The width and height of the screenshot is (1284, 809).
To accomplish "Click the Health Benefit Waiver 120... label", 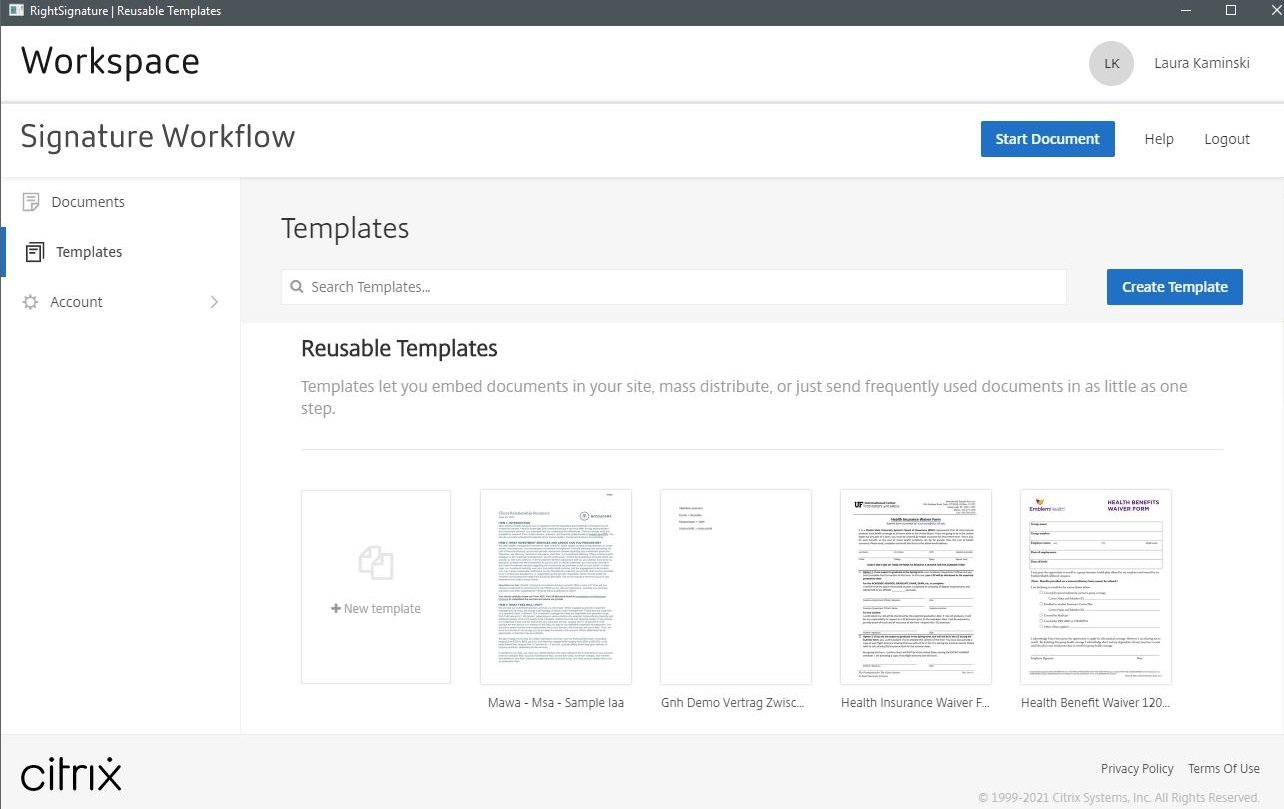I will [1095, 703].
